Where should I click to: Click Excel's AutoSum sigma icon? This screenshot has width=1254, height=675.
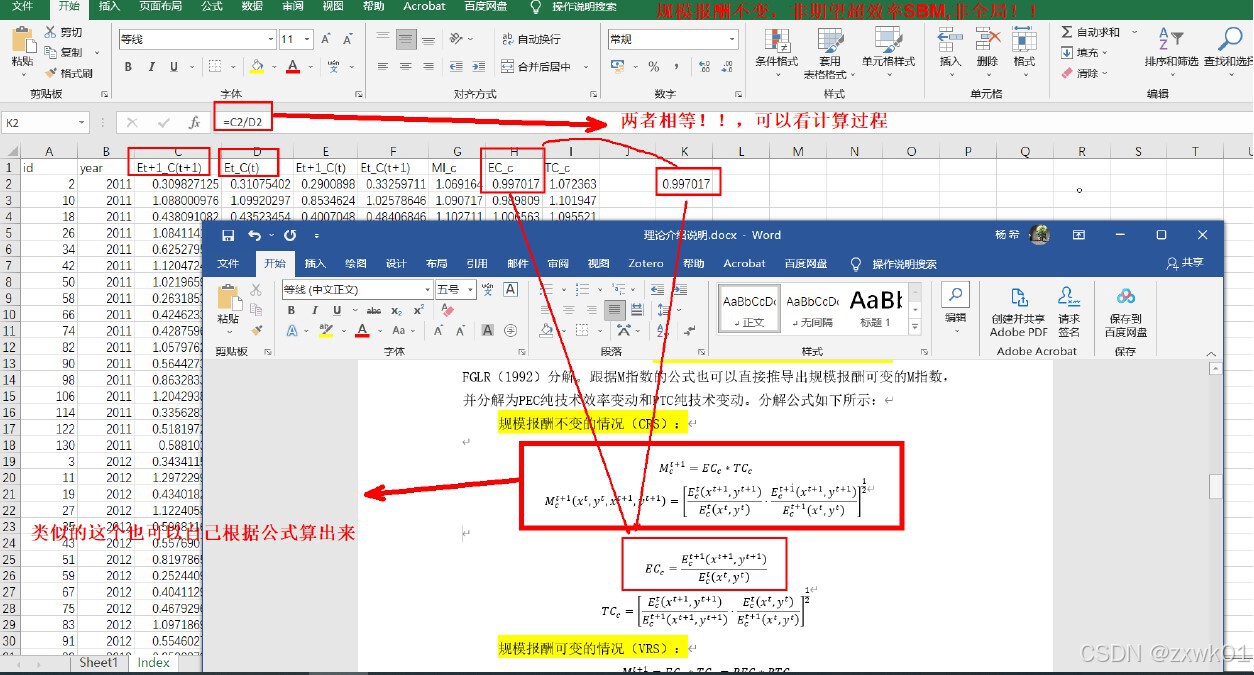(x=1067, y=32)
